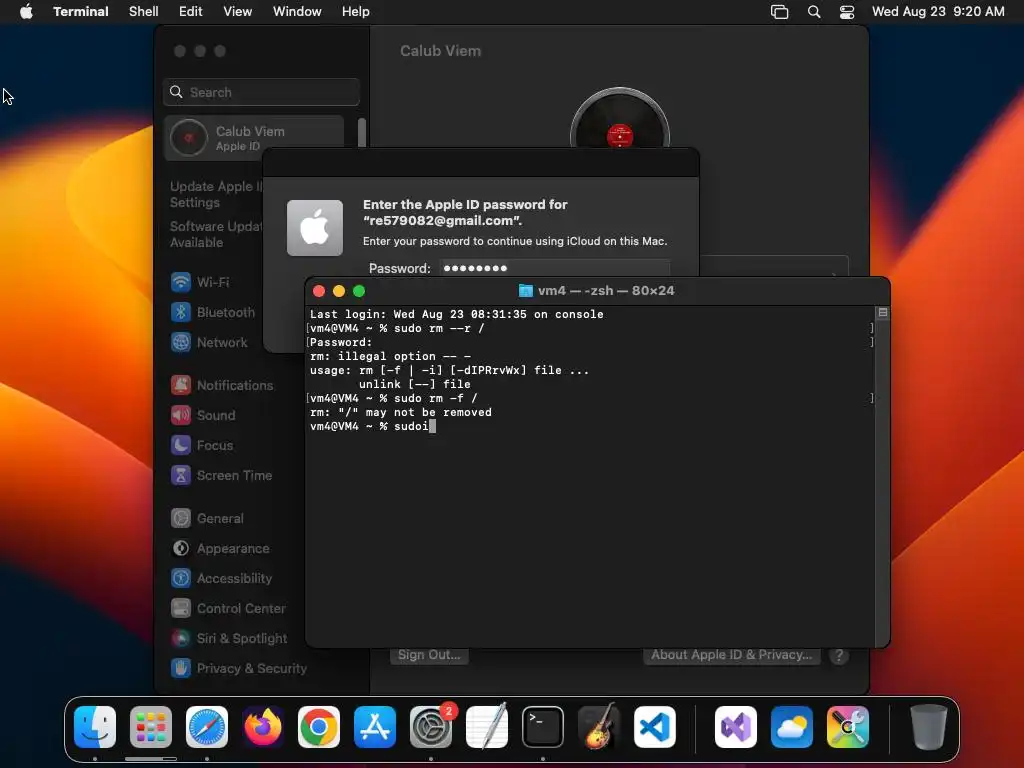Open purple Visual Studio app in dock
Image resolution: width=1024 pixels, height=768 pixels.
point(736,727)
